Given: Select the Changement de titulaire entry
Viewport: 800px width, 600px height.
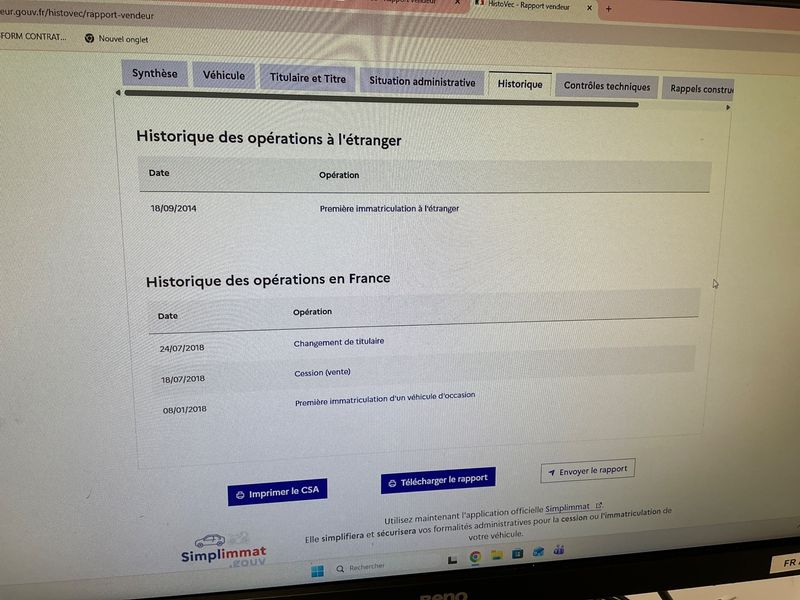Looking at the screenshot, I should [339, 342].
